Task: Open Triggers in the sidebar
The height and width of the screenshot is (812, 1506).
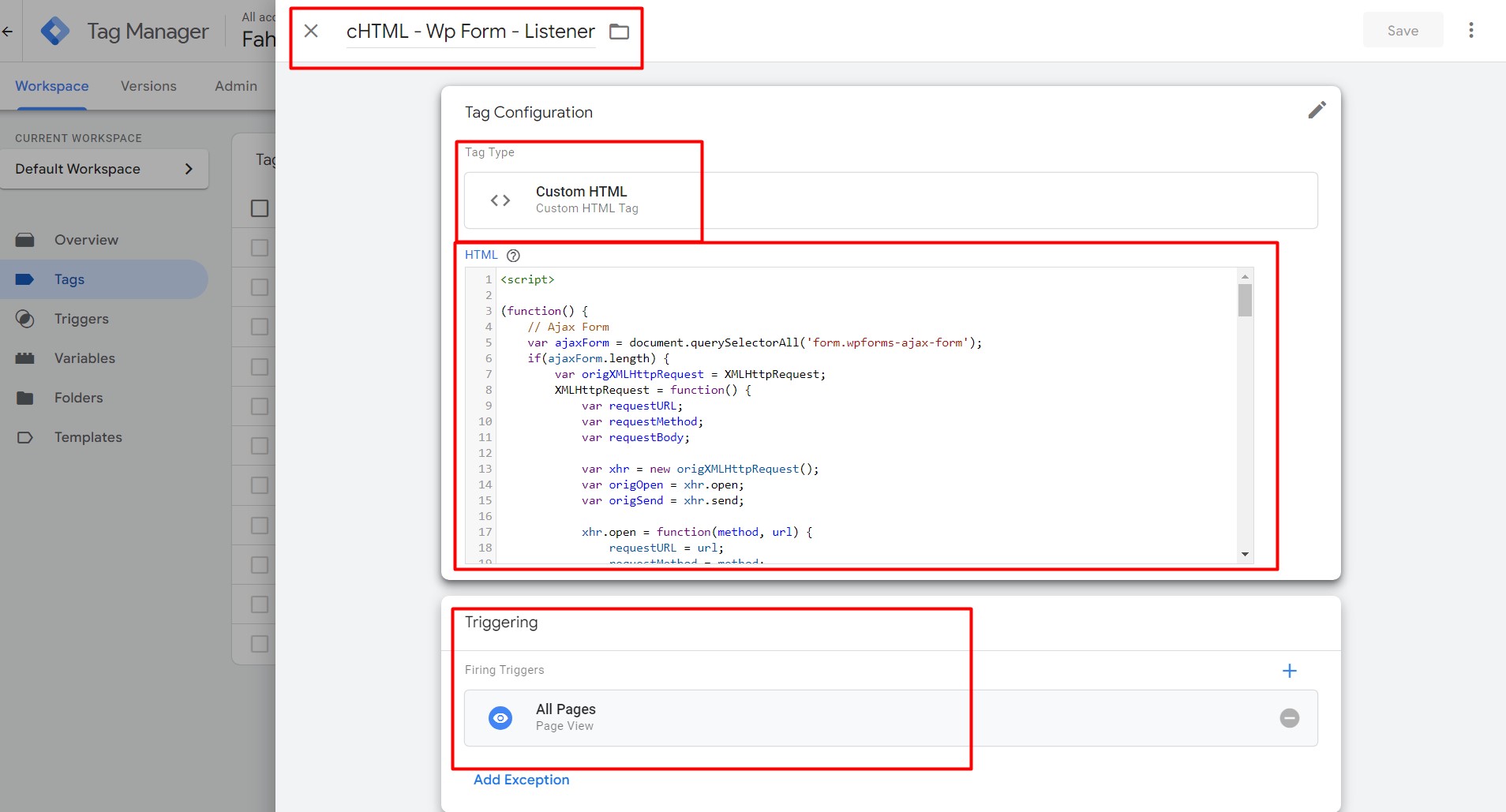Action: coord(103,319)
